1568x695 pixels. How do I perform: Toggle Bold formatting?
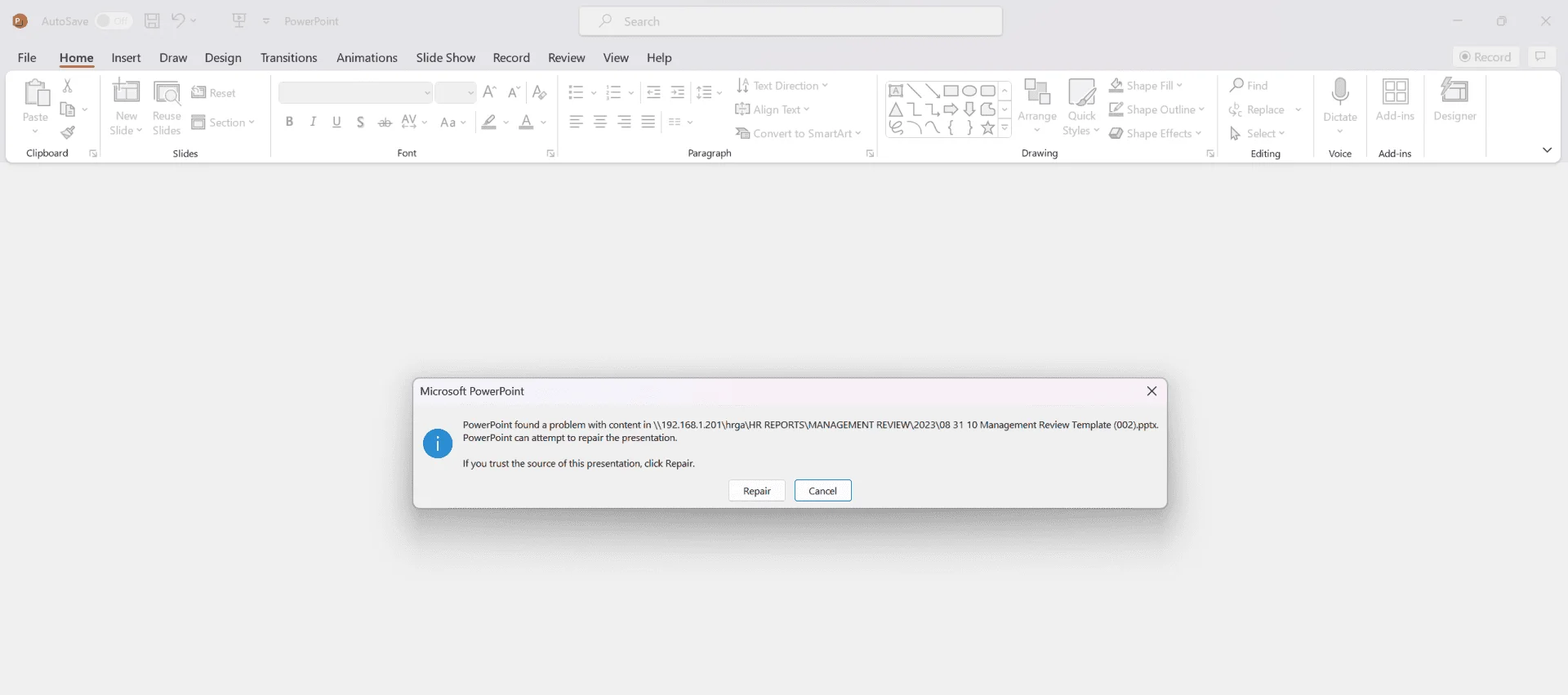tap(289, 123)
